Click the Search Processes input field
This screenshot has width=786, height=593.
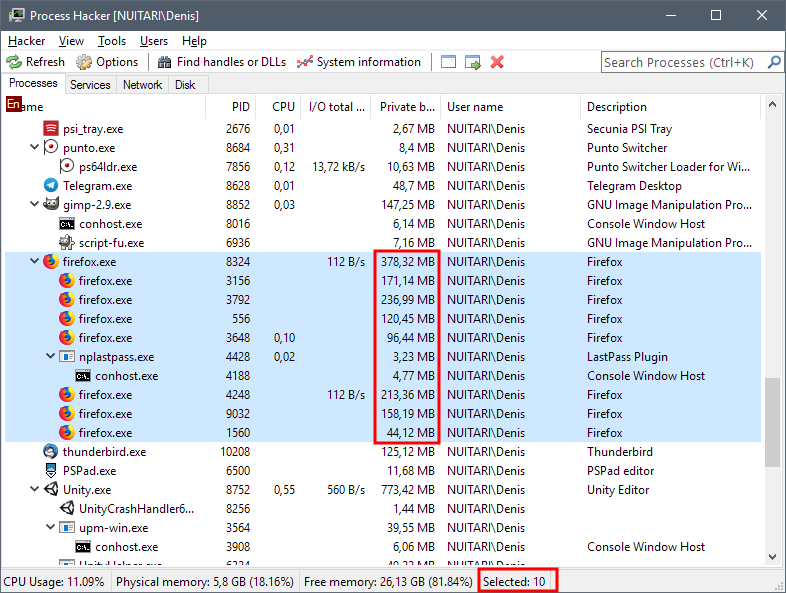tap(684, 62)
